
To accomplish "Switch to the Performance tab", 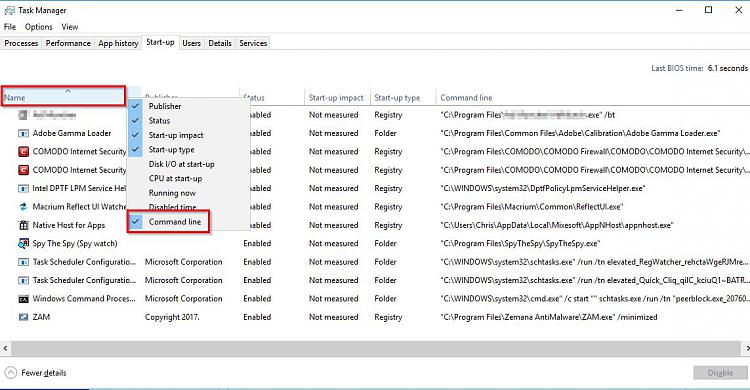I will [68, 43].
